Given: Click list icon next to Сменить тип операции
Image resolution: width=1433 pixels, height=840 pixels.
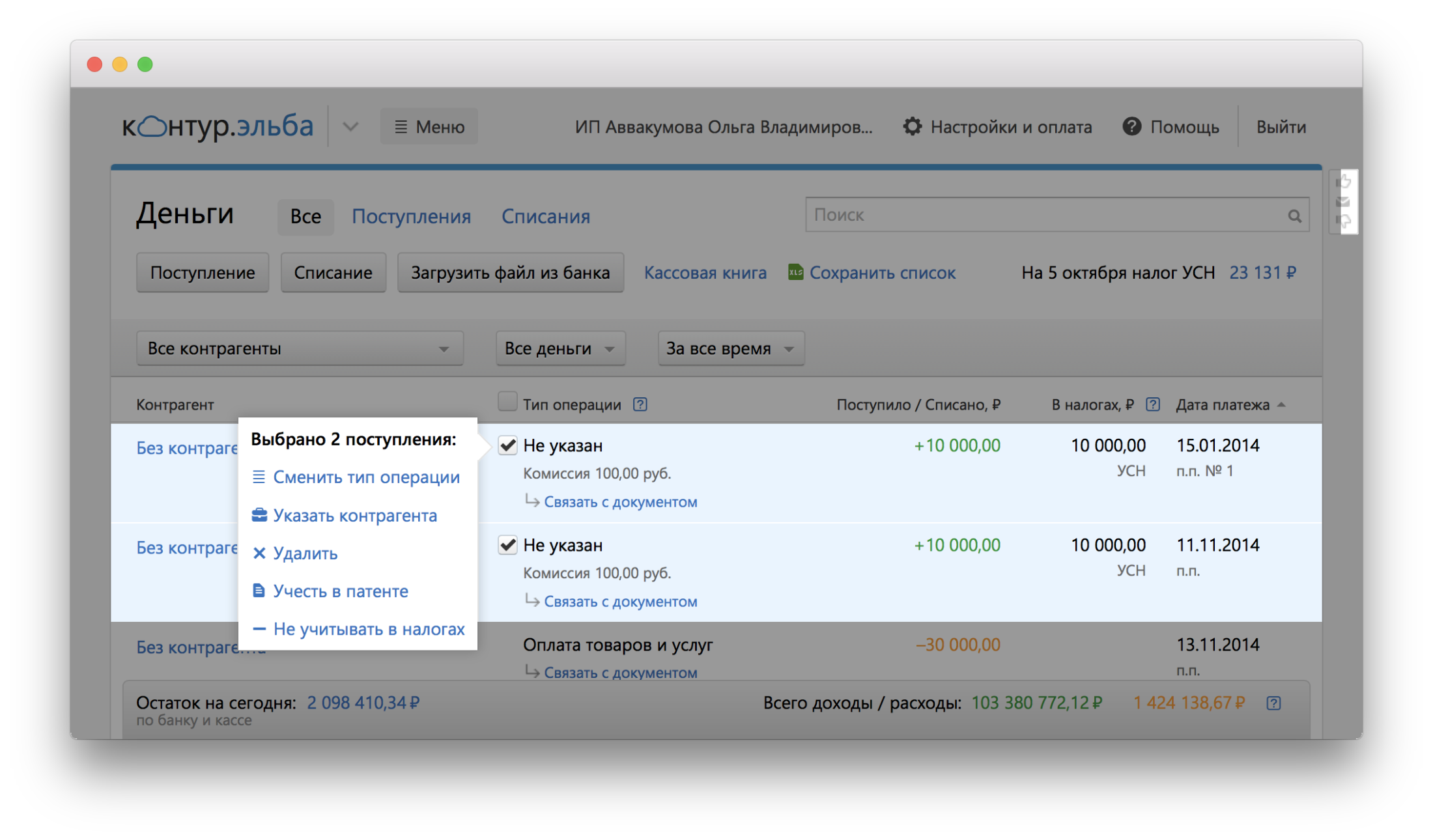Looking at the screenshot, I should click(x=259, y=477).
